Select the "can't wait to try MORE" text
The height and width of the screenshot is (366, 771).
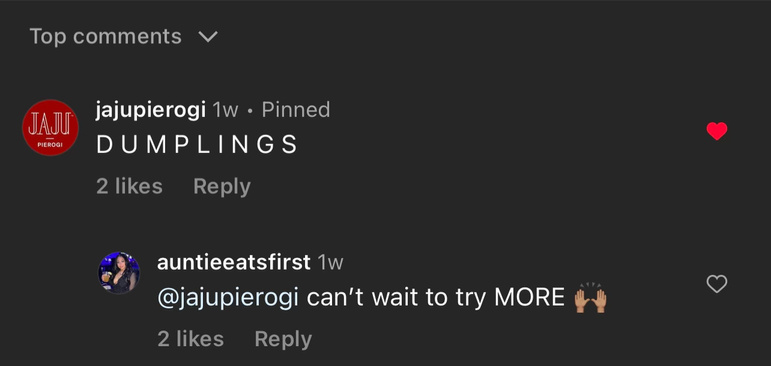[436, 298]
